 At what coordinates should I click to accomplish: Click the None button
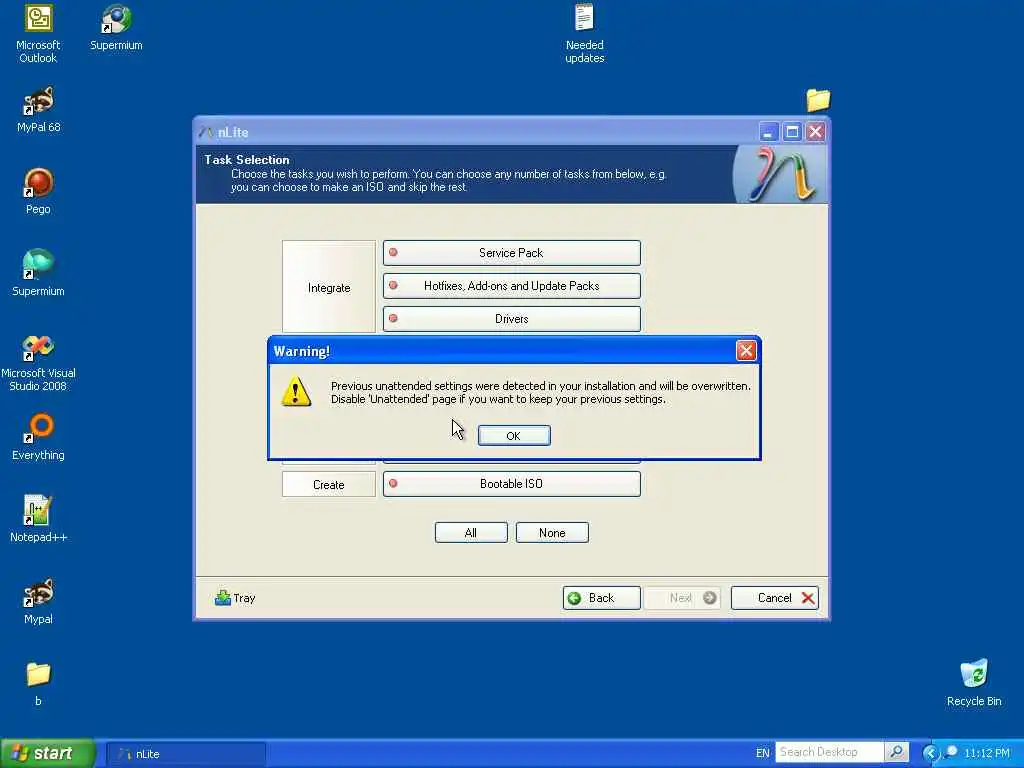552,533
